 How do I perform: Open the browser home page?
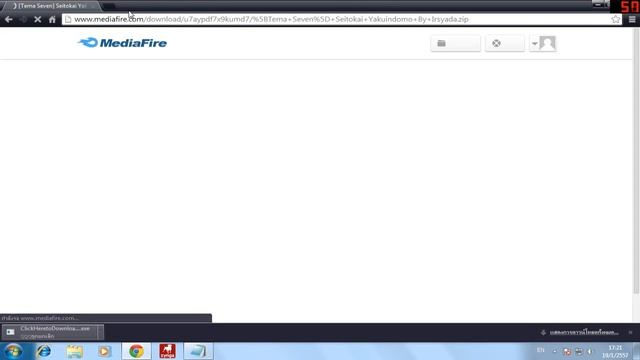coord(52,19)
